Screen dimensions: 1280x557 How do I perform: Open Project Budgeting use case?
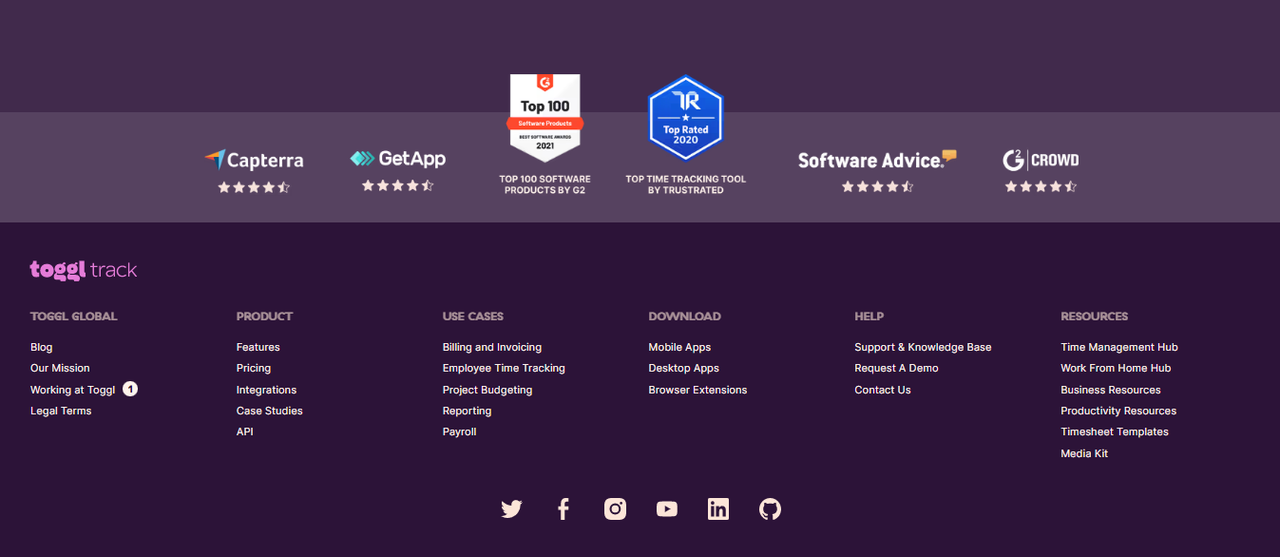tap(487, 390)
